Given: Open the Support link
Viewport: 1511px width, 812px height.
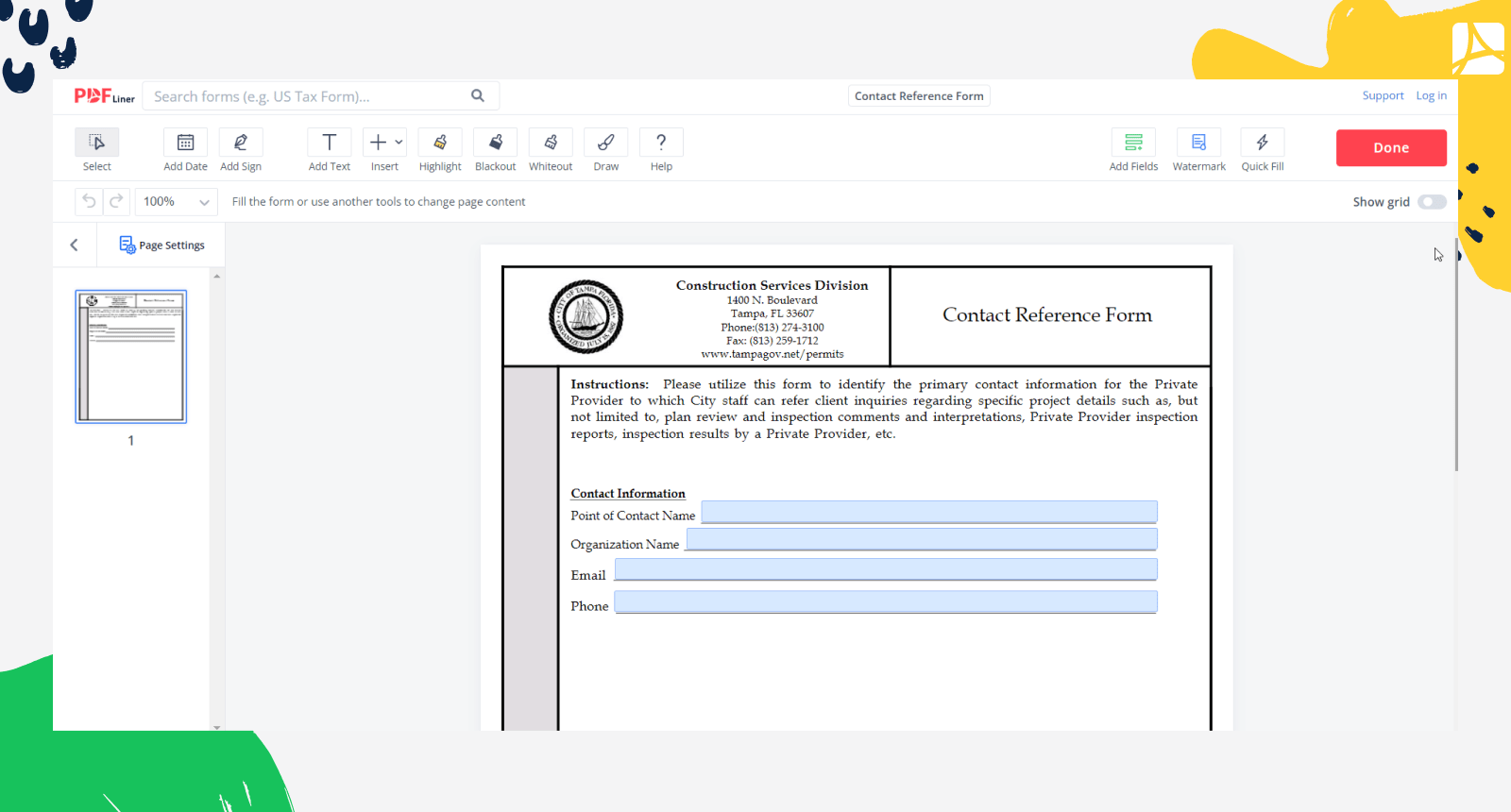Looking at the screenshot, I should (x=1383, y=95).
